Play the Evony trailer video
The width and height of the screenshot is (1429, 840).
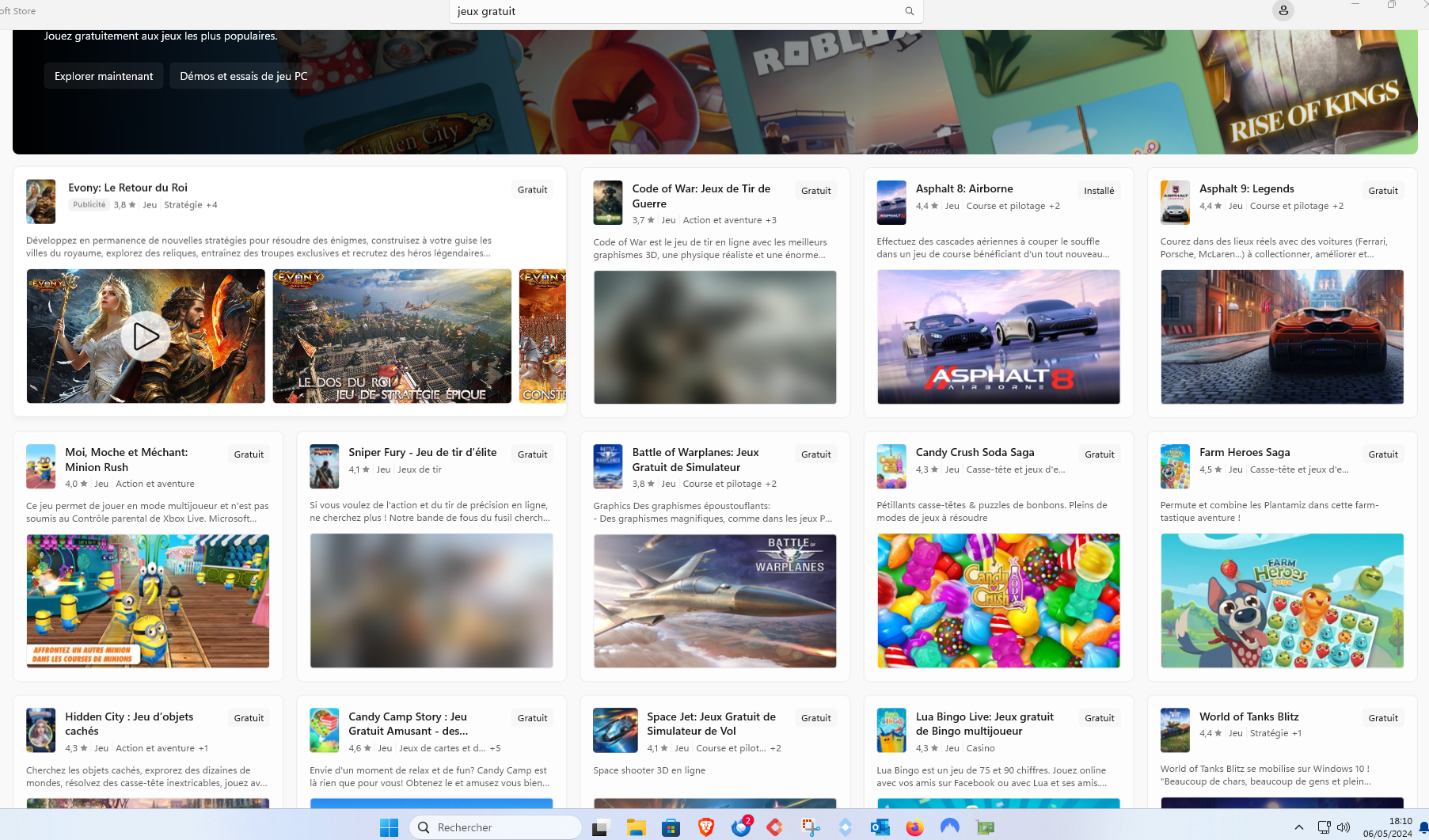(x=146, y=336)
